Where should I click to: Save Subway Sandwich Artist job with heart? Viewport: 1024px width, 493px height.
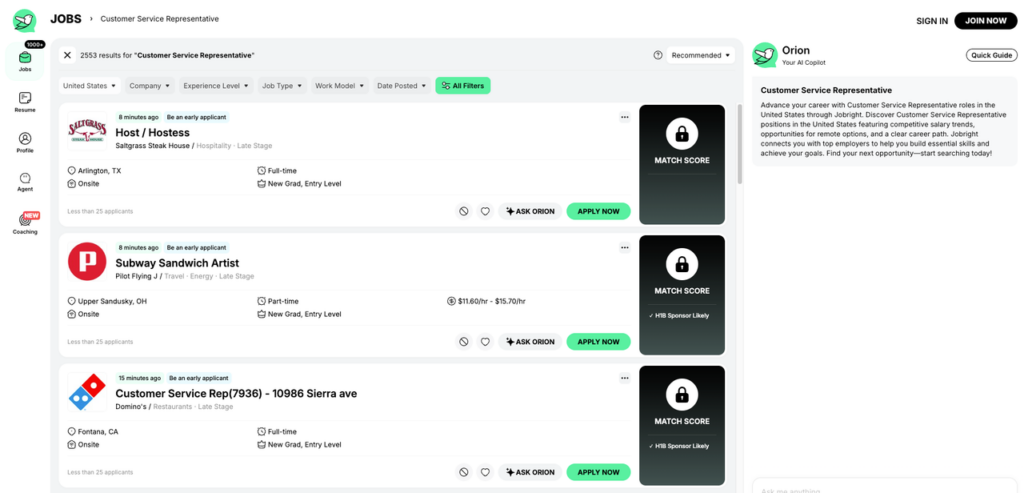[485, 342]
